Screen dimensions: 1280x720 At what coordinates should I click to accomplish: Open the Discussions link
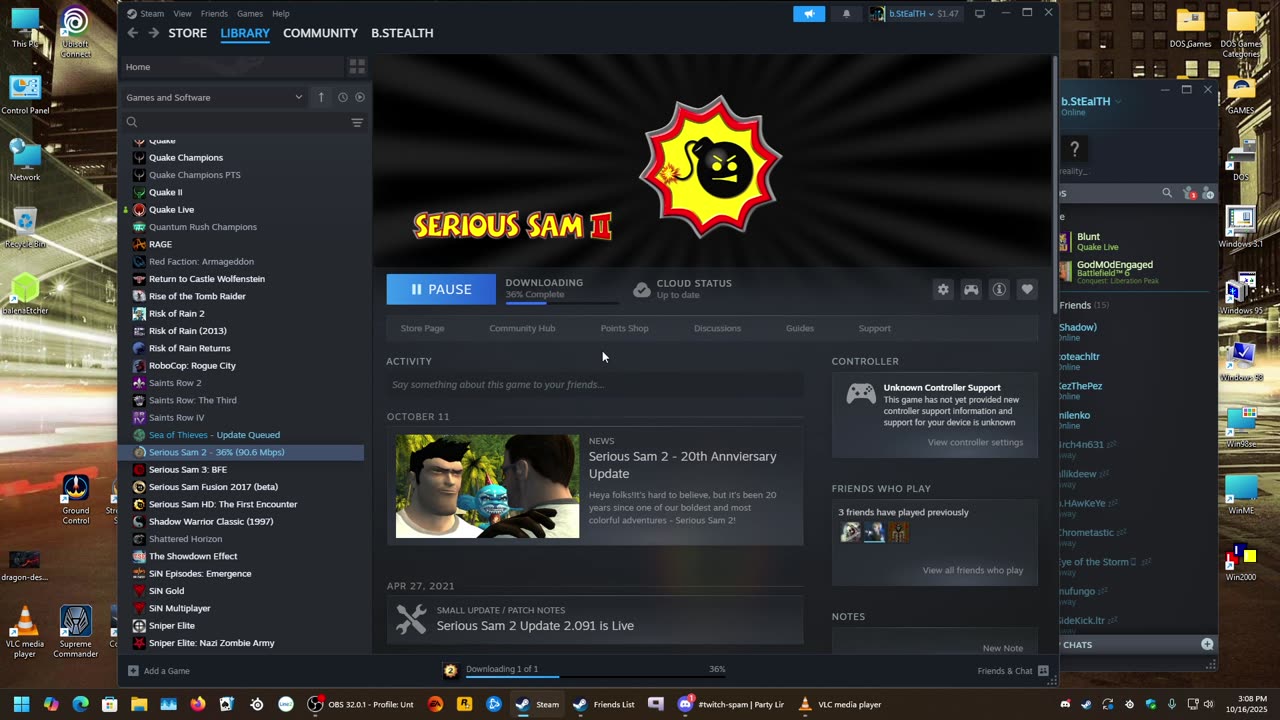717,328
